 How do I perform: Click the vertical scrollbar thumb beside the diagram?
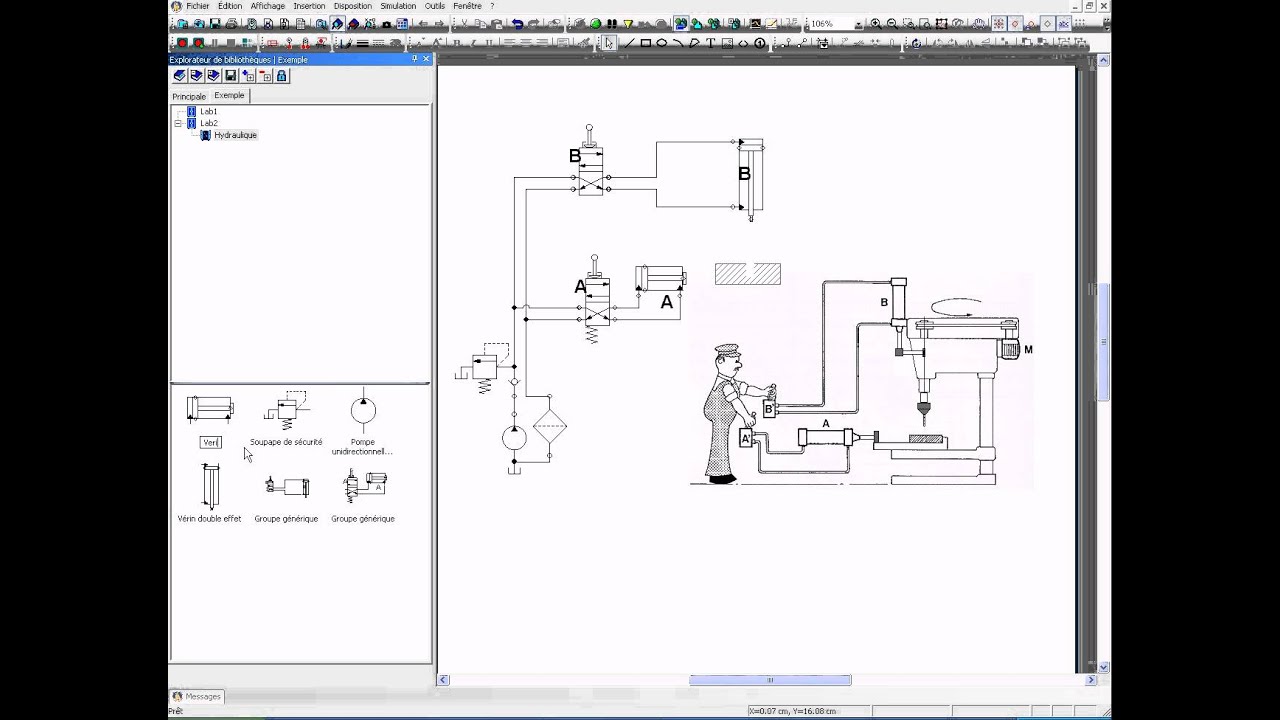pyautogui.click(x=1104, y=343)
